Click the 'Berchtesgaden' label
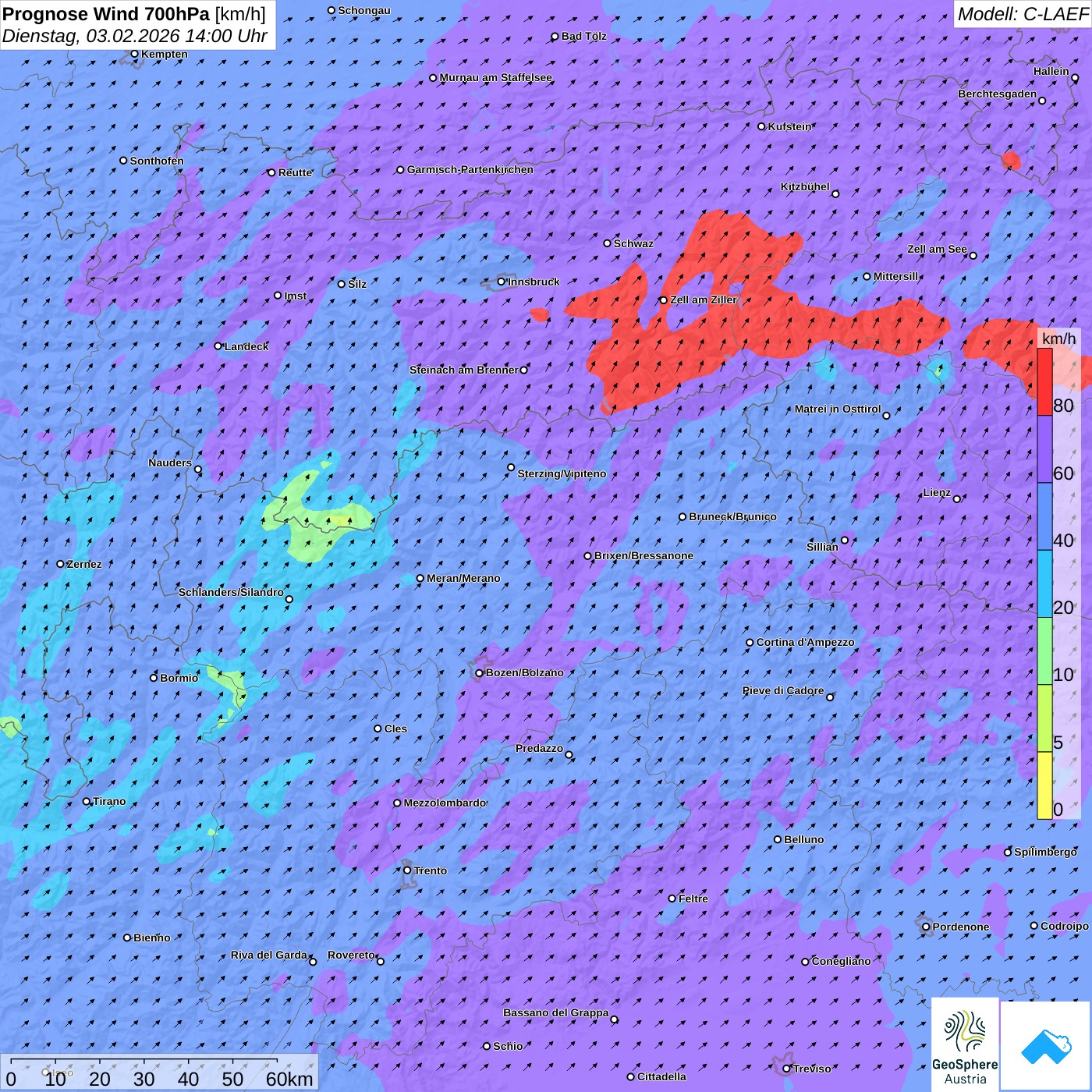 coord(998,94)
